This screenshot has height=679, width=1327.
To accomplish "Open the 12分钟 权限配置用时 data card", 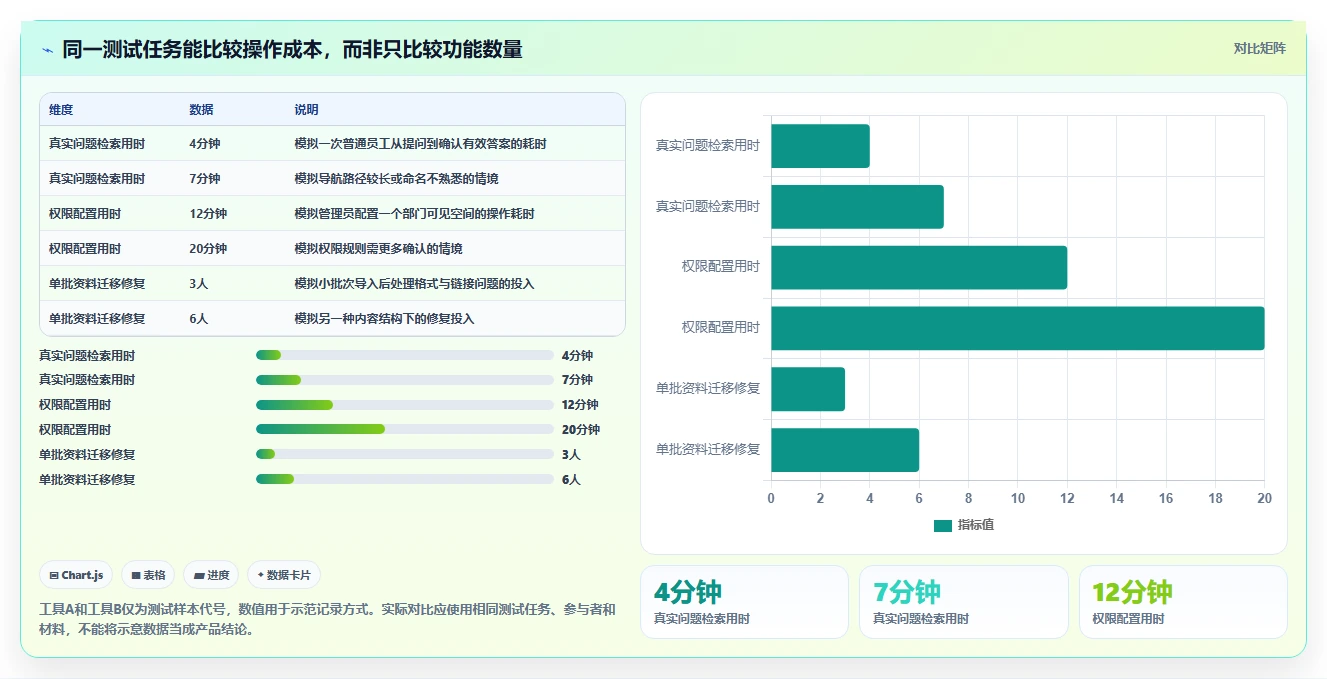I will point(1183,602).
